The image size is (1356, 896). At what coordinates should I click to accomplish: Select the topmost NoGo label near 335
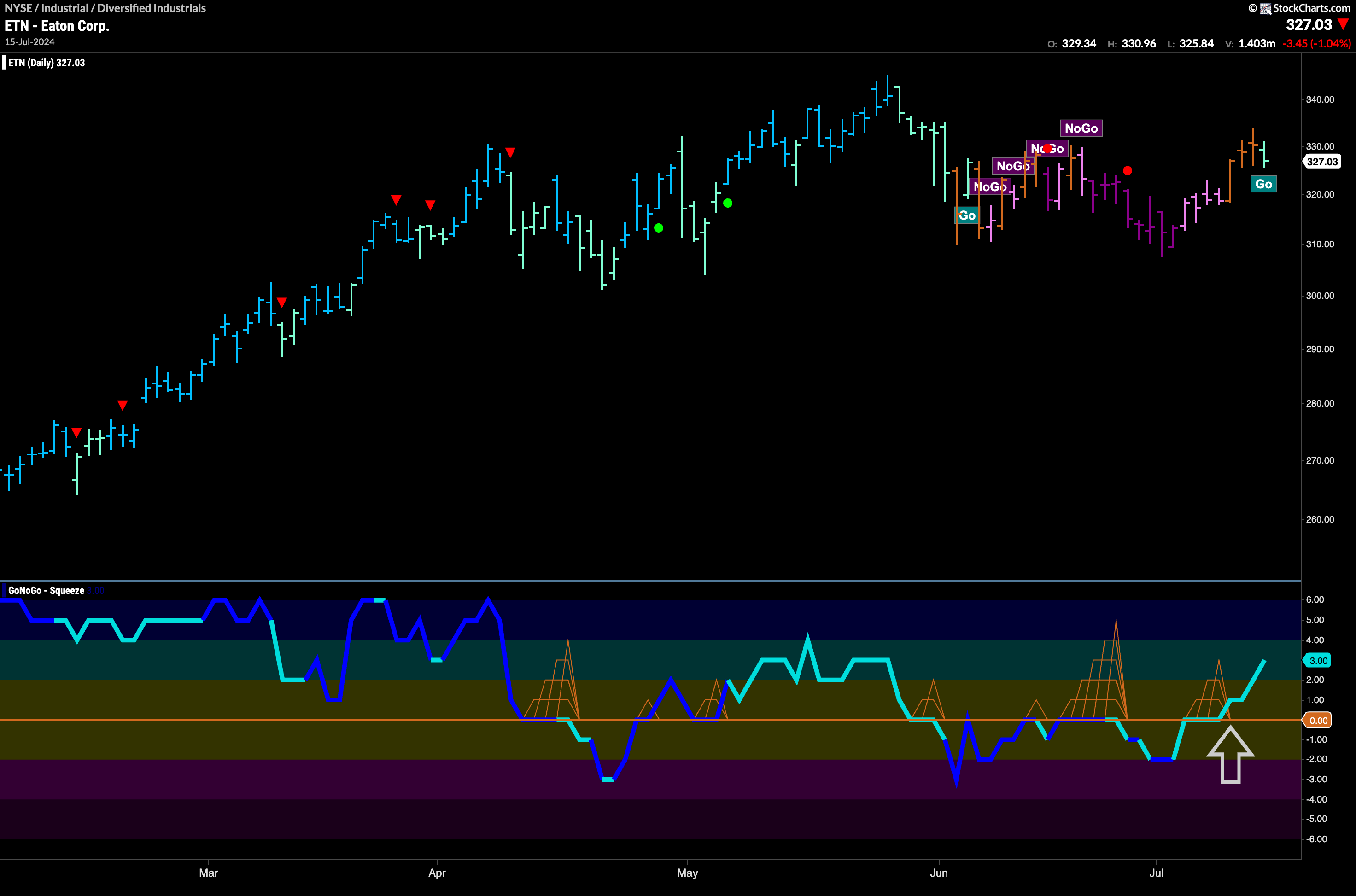pyautogui.click(x=1081, y=128)
